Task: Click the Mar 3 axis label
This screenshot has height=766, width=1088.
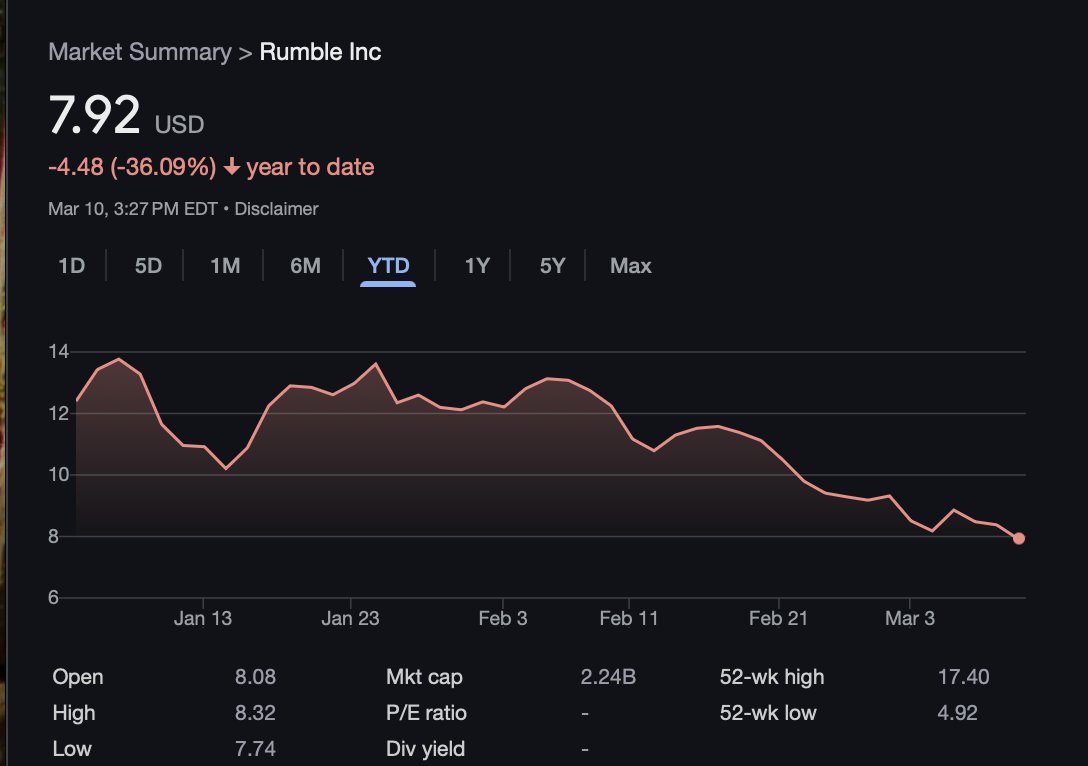Action: [910, 618]
